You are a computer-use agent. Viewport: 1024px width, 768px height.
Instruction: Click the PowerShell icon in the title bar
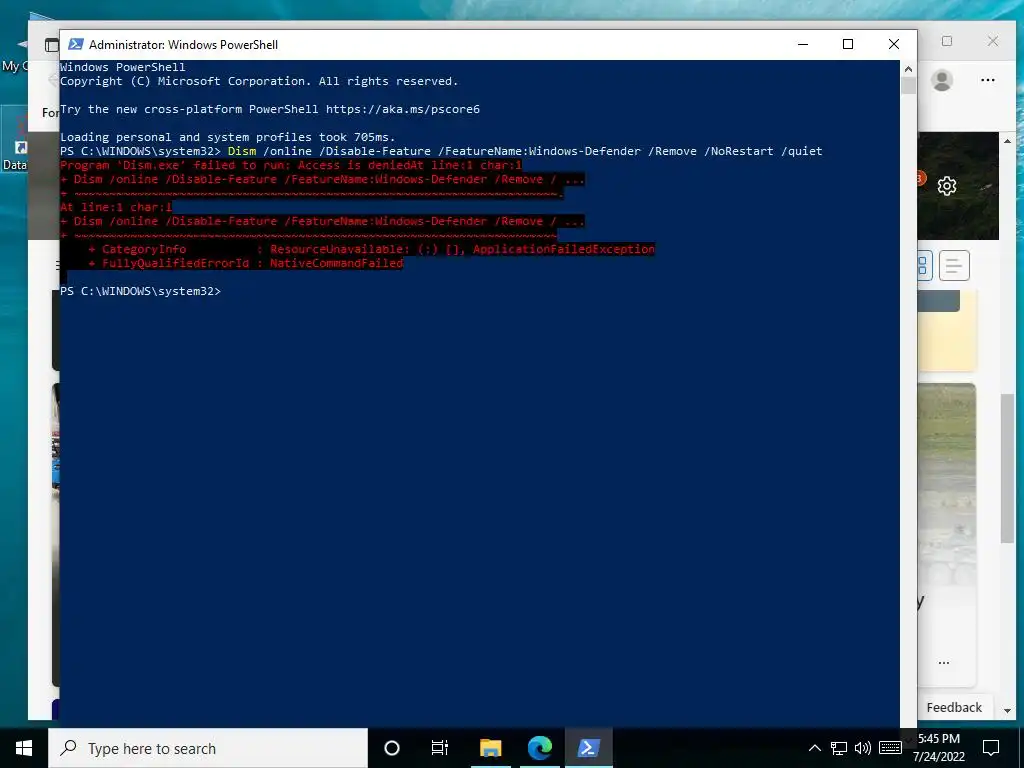76,44
